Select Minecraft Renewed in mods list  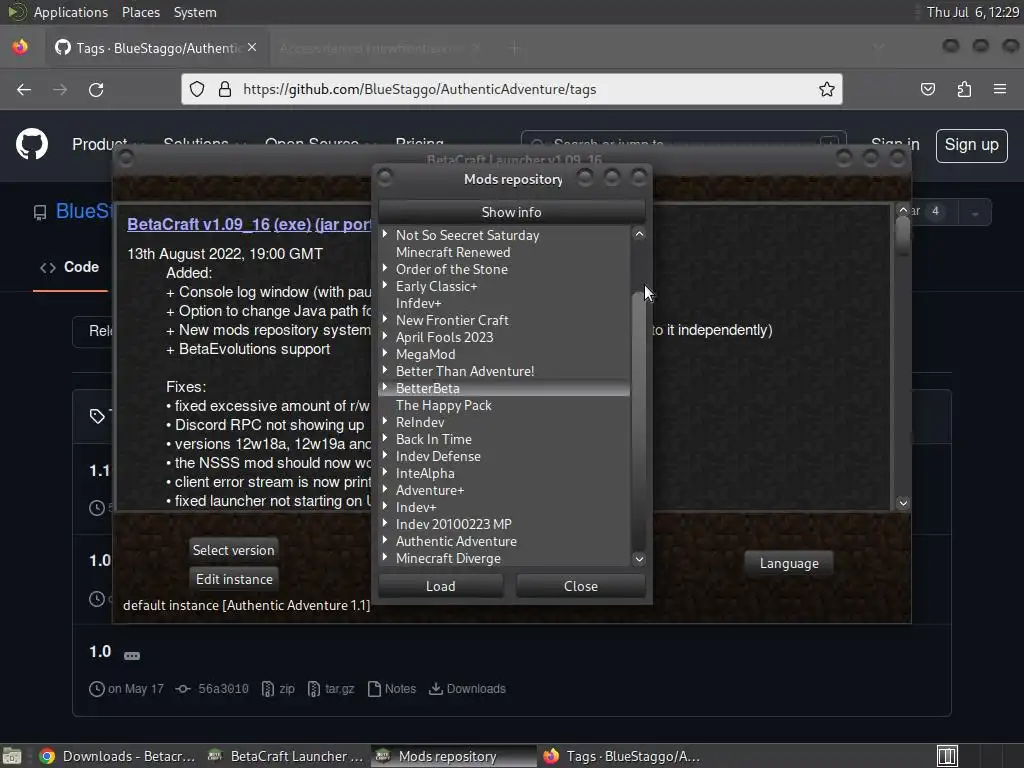pos(453,252)
